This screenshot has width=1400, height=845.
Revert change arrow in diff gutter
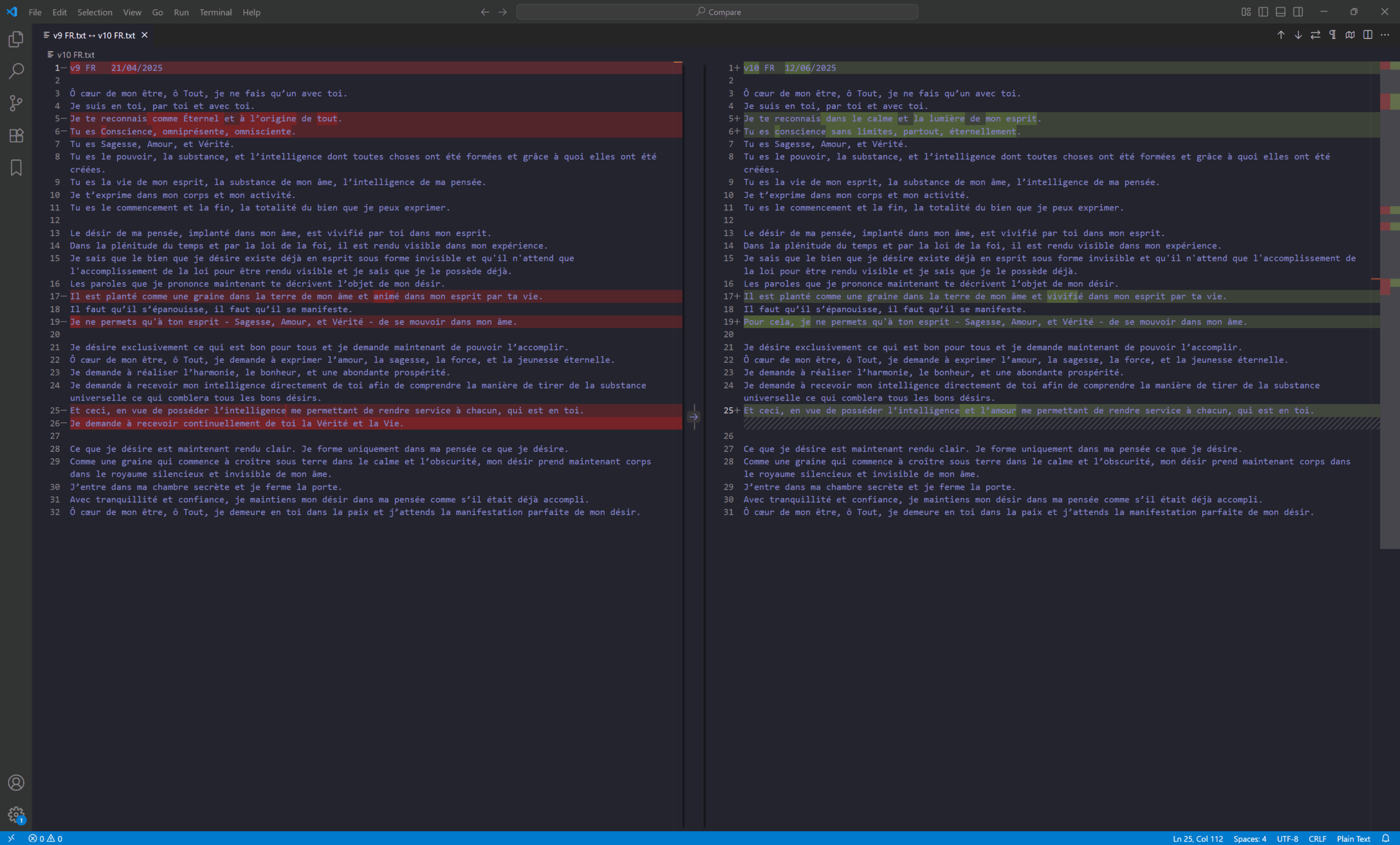click(694, 417)
